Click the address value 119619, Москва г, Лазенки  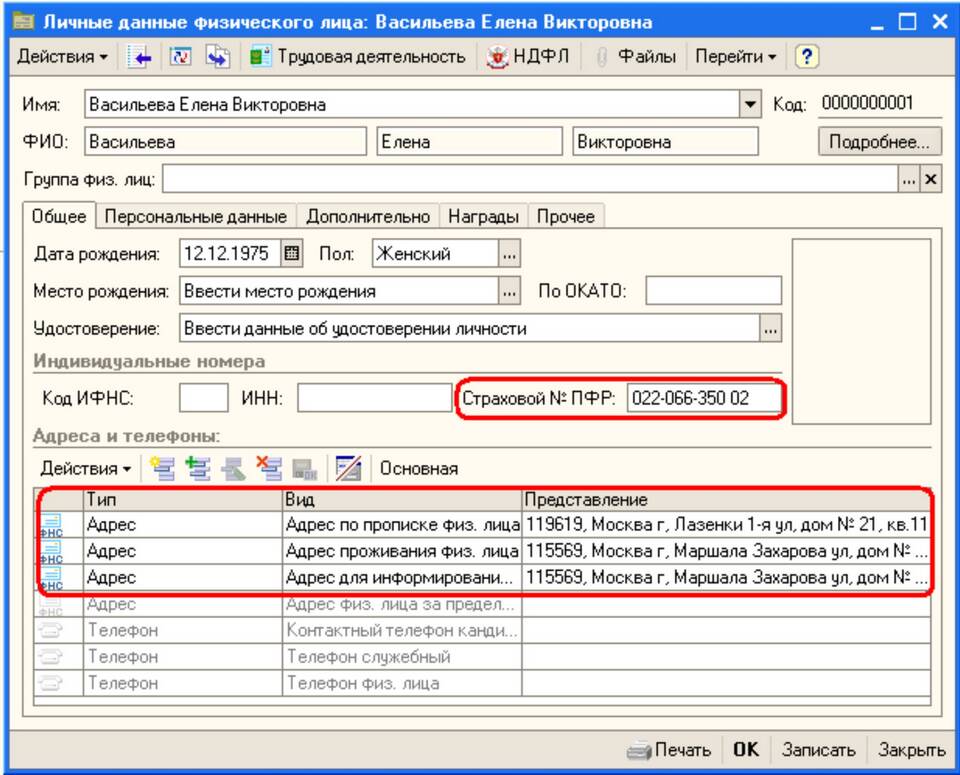point(726,525)
